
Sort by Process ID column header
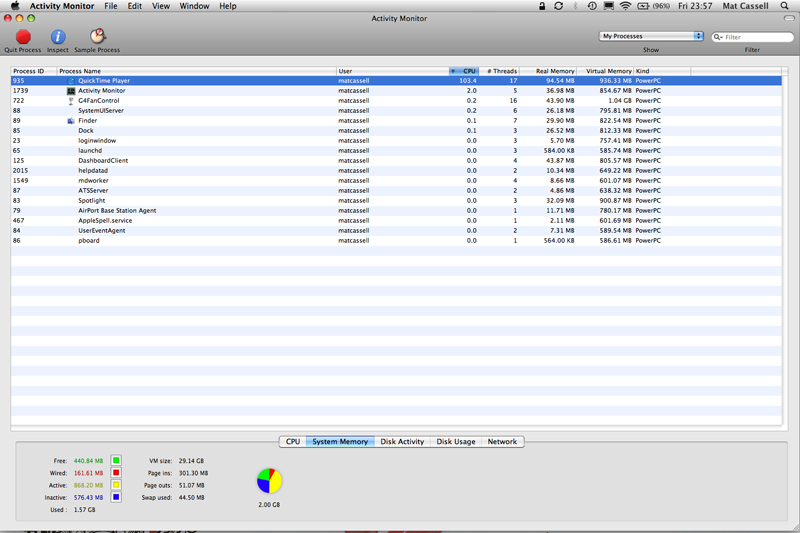click(x=34, y=71)
